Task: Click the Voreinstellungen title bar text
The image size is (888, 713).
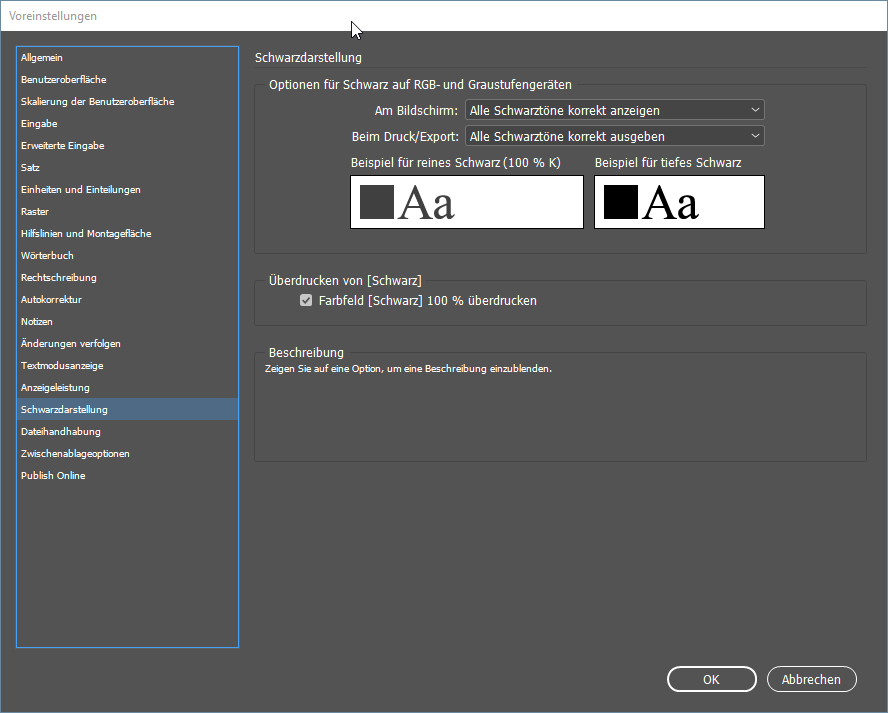Action: 53,16
